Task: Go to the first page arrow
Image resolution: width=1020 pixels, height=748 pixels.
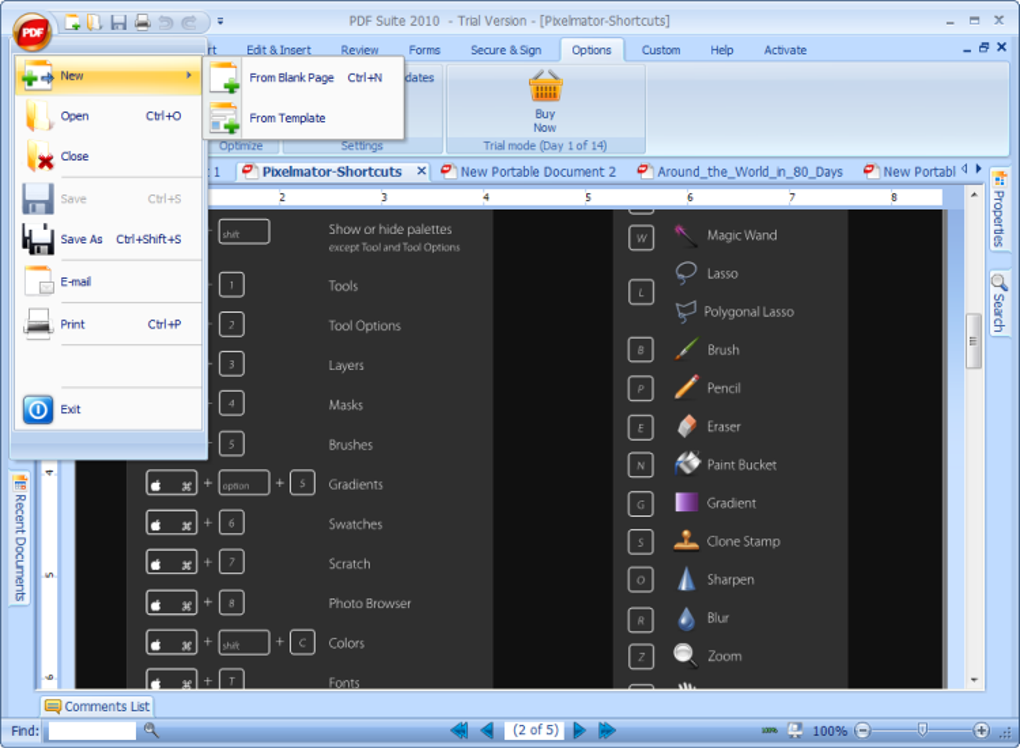Action: pos(459,730)
